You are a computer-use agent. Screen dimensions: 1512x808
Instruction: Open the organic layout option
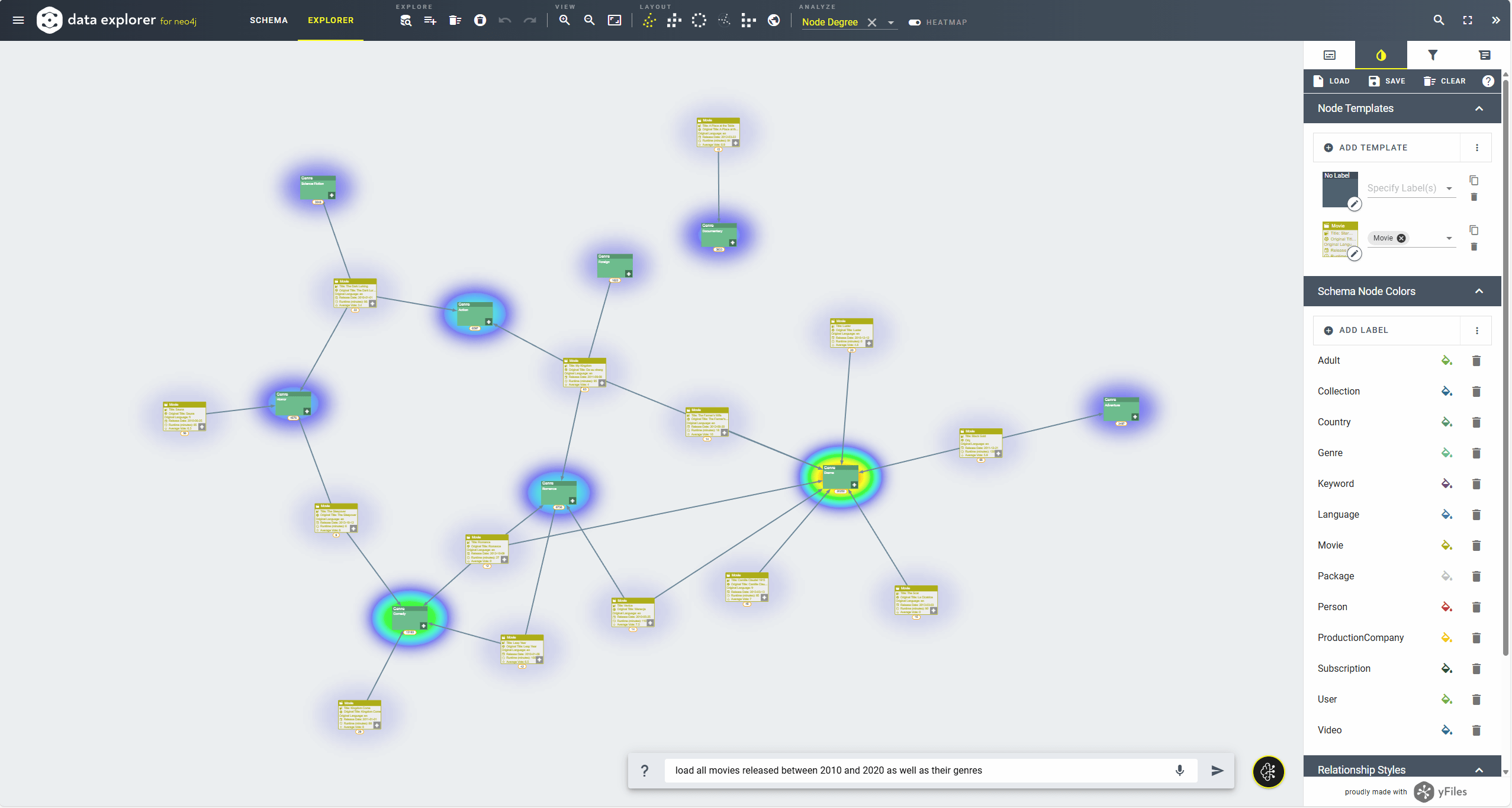pos(648,20)
